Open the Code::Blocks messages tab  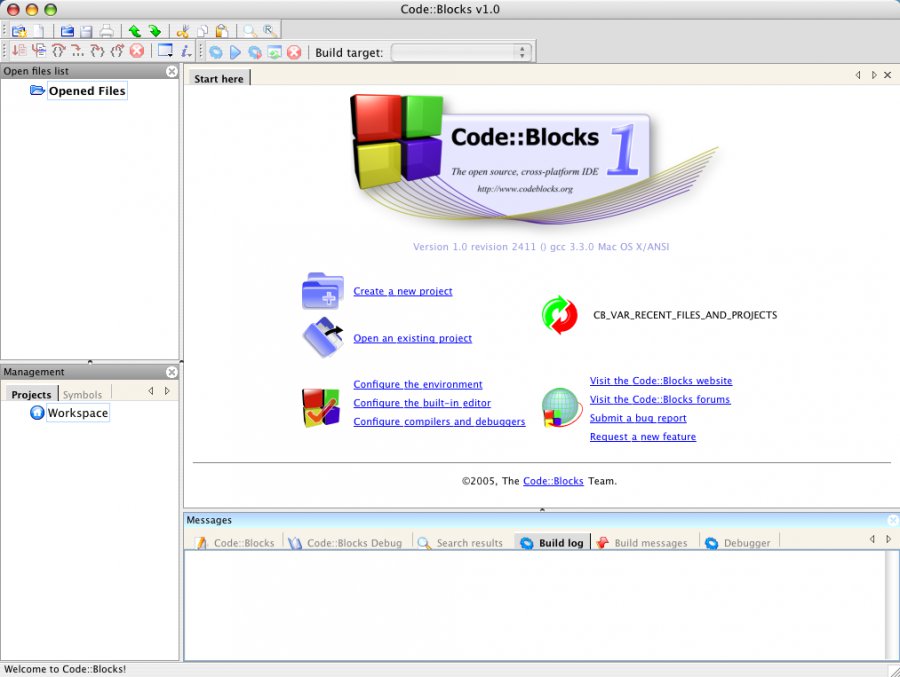click(x=234, y=543)
